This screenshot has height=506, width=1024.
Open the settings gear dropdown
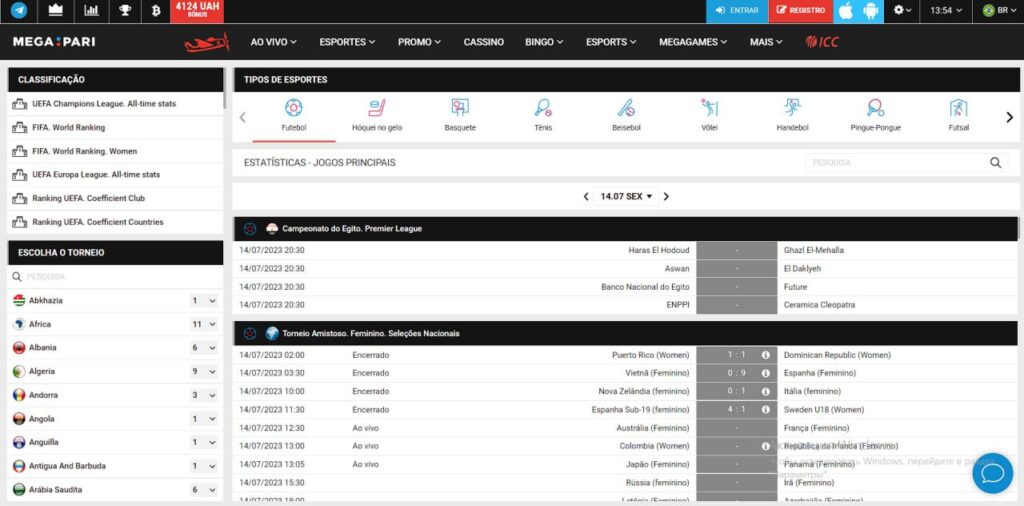point(903,11)
